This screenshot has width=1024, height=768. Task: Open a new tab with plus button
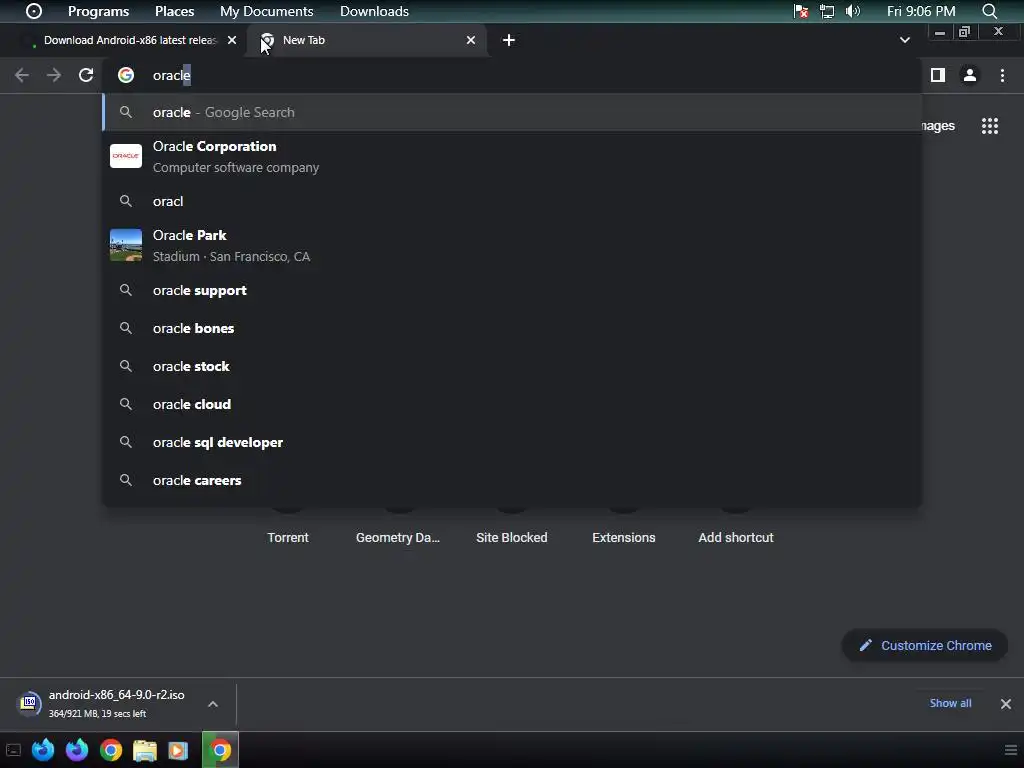509,40
